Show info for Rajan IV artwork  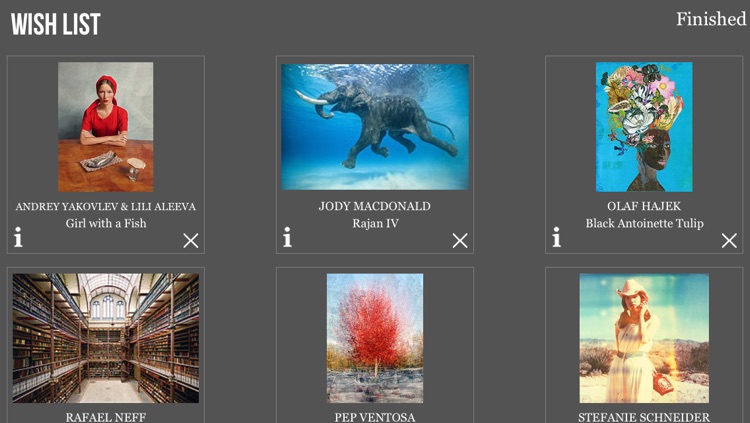pos(288,238)
